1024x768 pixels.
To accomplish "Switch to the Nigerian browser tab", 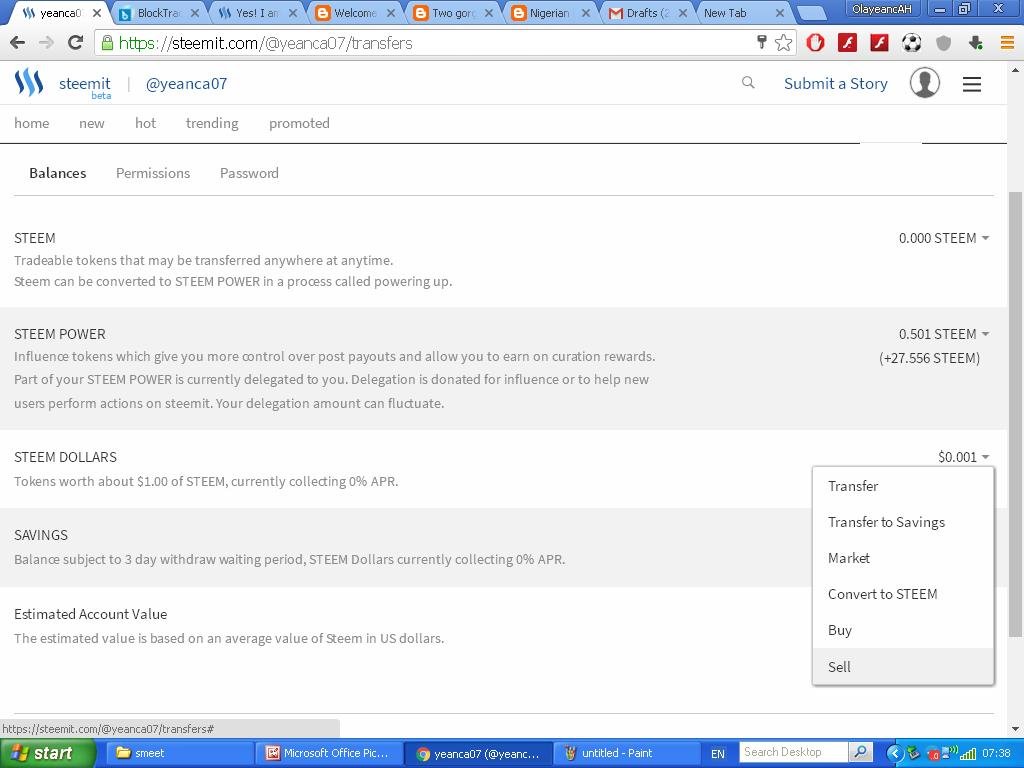I will click(551, 13).
